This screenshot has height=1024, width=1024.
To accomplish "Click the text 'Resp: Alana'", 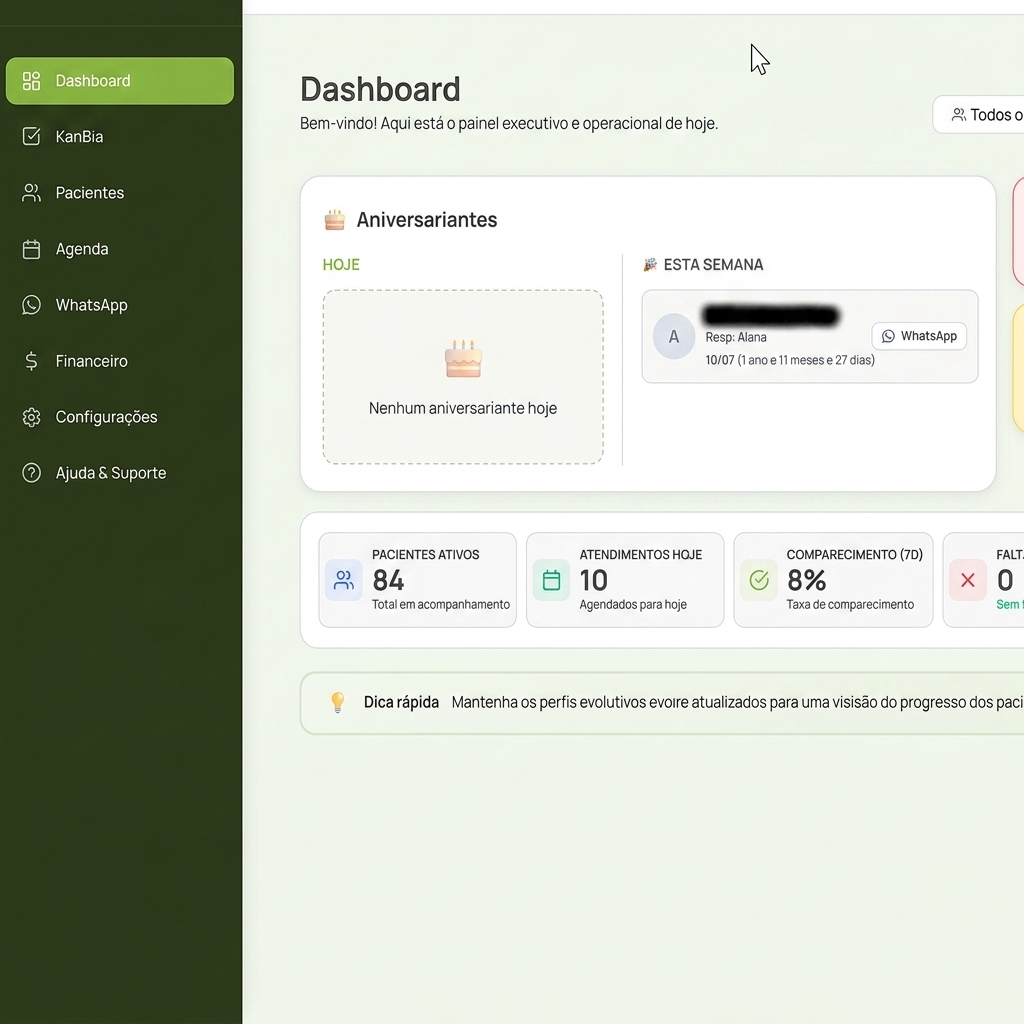I will (x=736, y=338).
